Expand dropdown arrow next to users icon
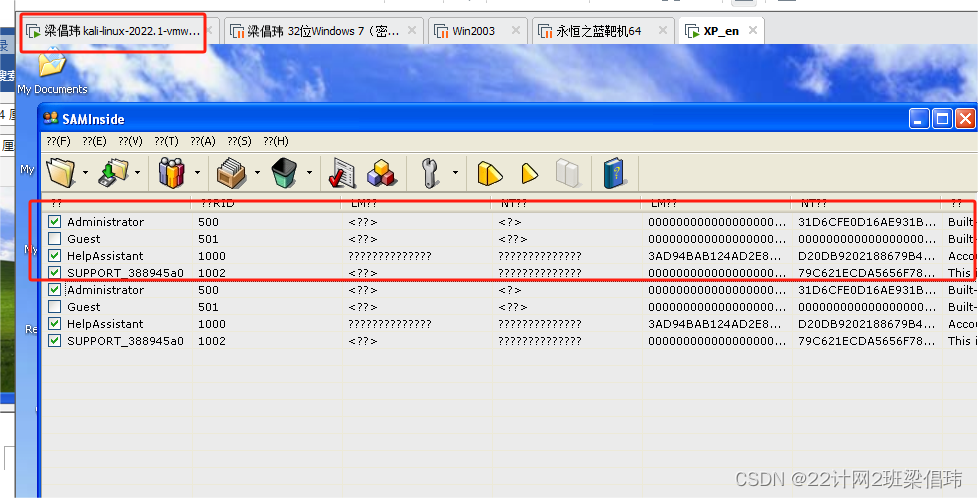Image resolution: width=978 pixels, height=498 pixels. tap(197, 172)
